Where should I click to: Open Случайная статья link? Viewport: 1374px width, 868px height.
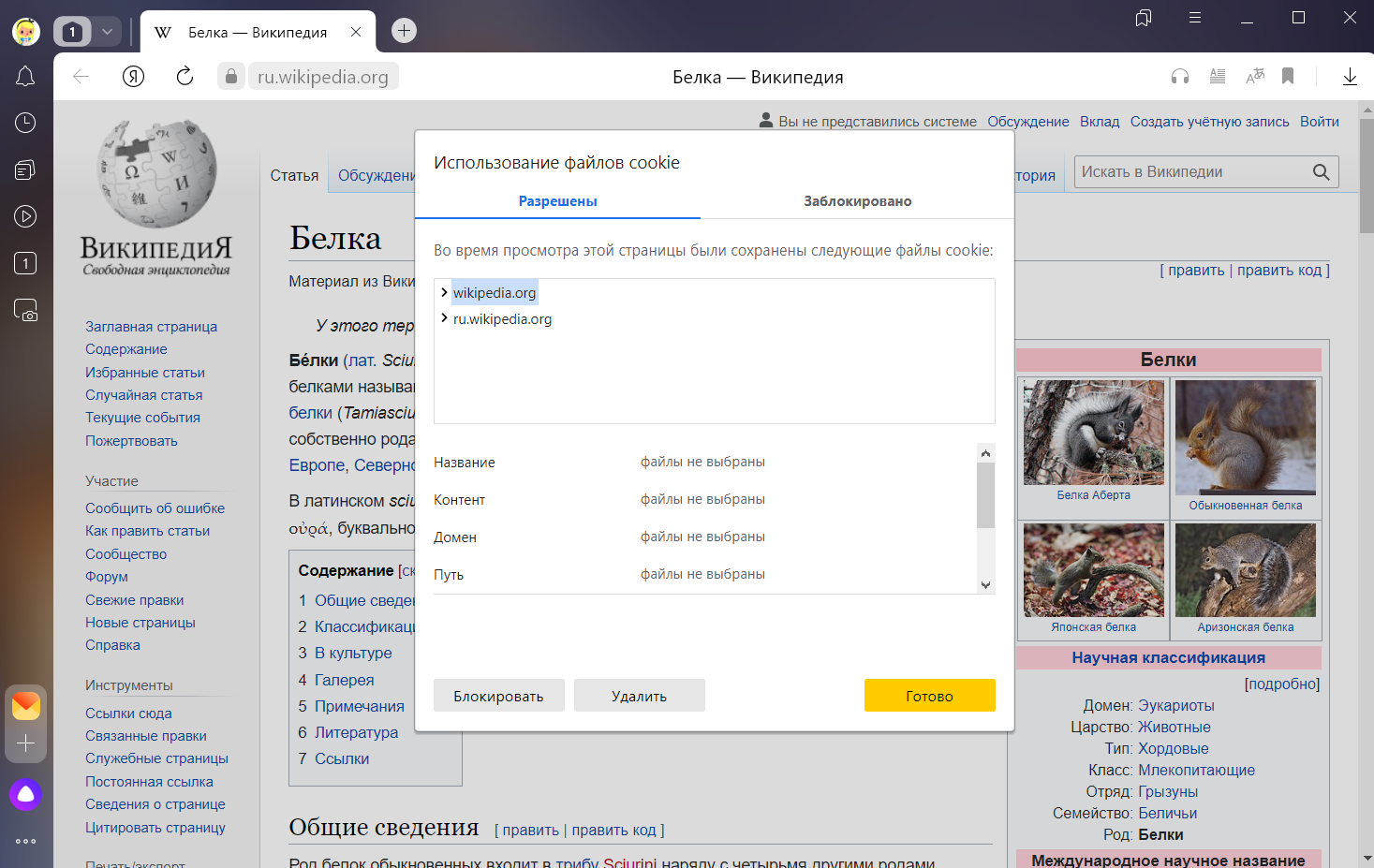pos(143,394)
